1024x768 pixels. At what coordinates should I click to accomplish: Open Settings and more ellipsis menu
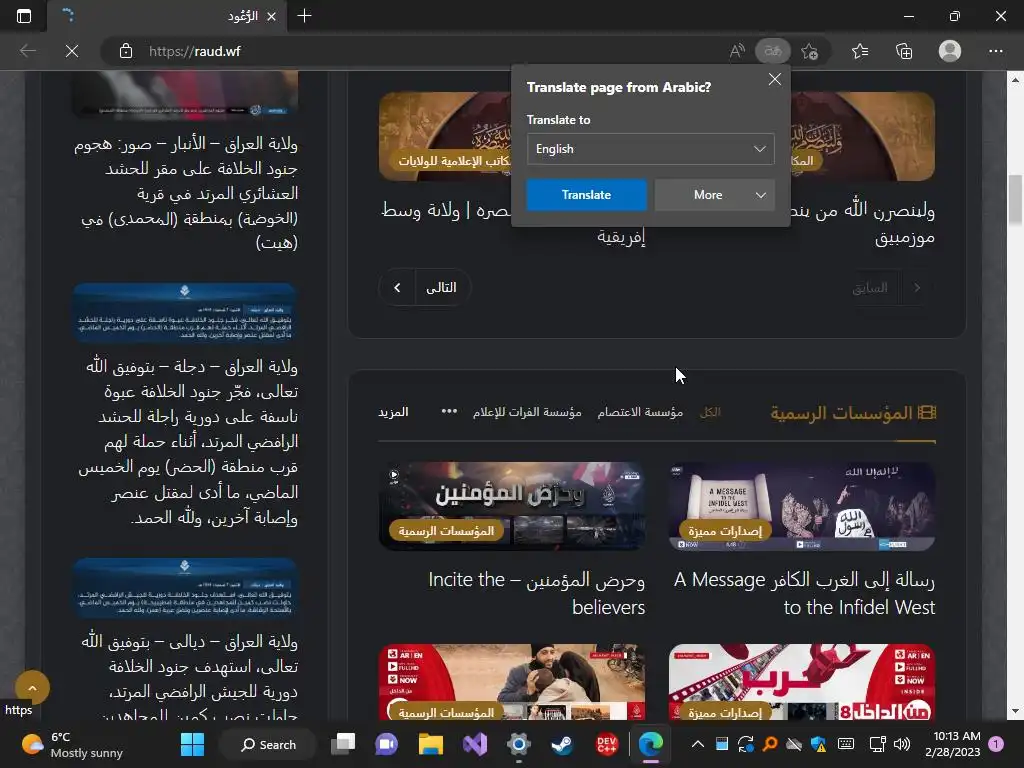point(995,51)
